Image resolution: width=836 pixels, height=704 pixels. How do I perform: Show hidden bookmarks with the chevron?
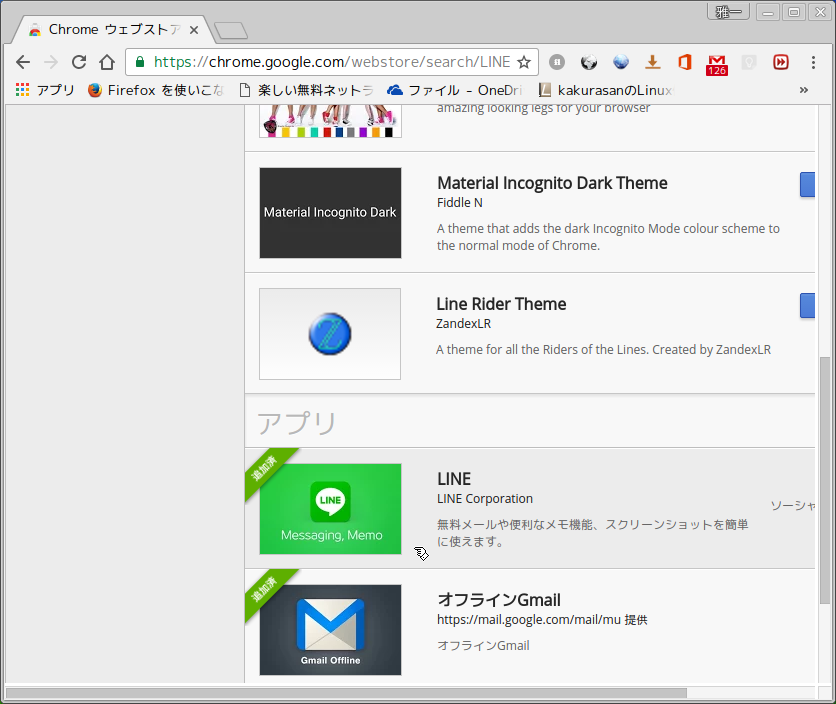[803, 90]
